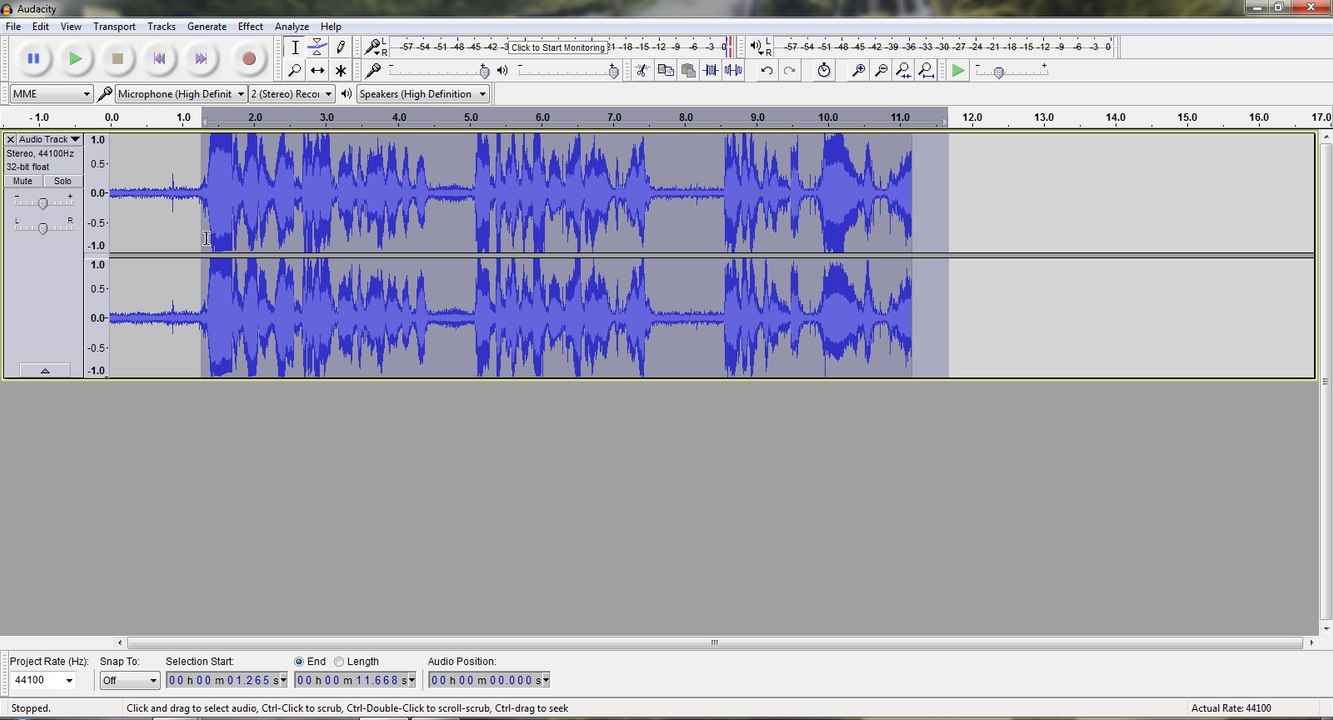The image size is (1333, 720).
Task: Click the Selection Start time field
Action: [x=227, y=680]
